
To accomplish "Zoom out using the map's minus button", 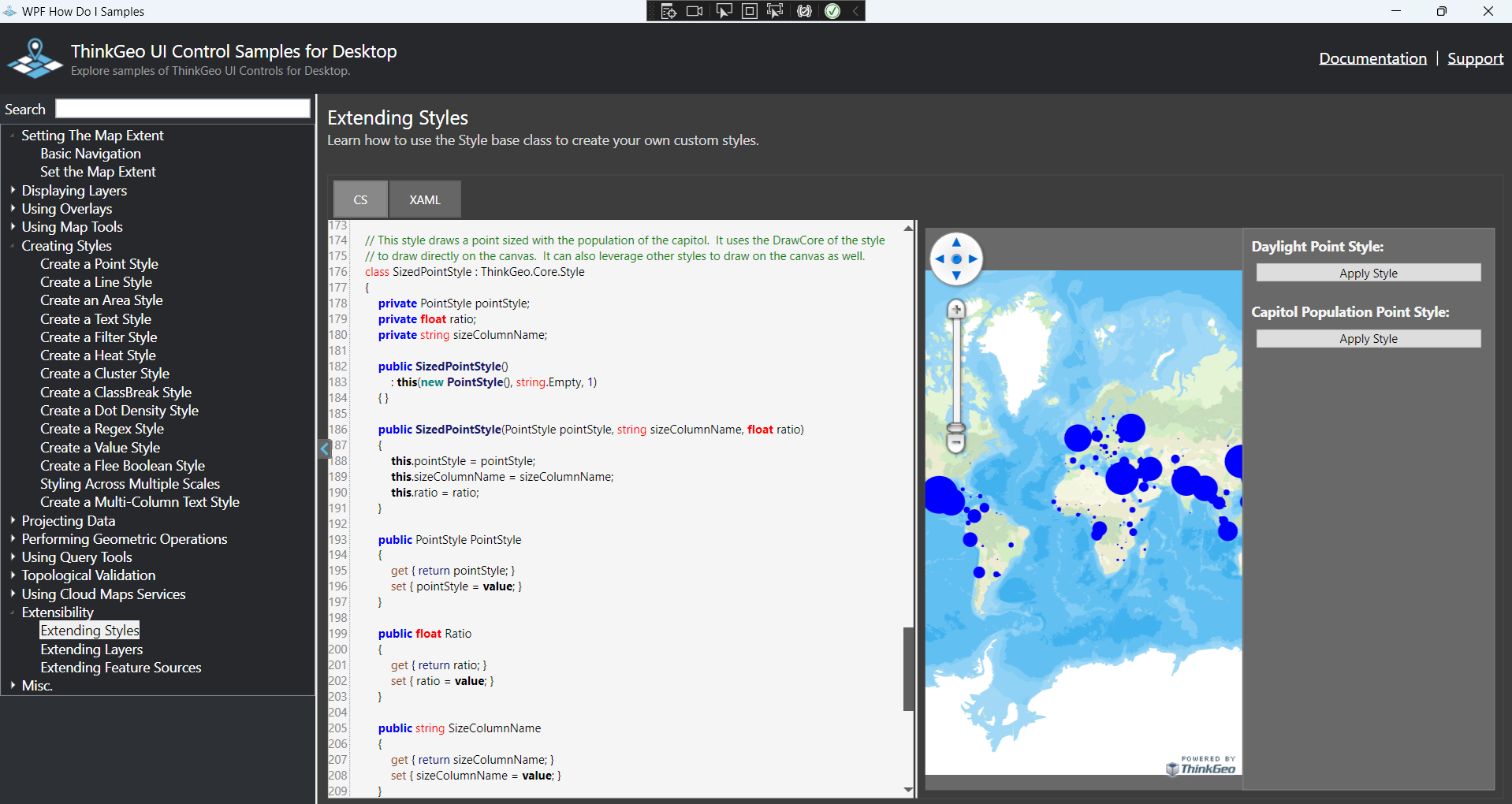I will (x=956, y=443).
